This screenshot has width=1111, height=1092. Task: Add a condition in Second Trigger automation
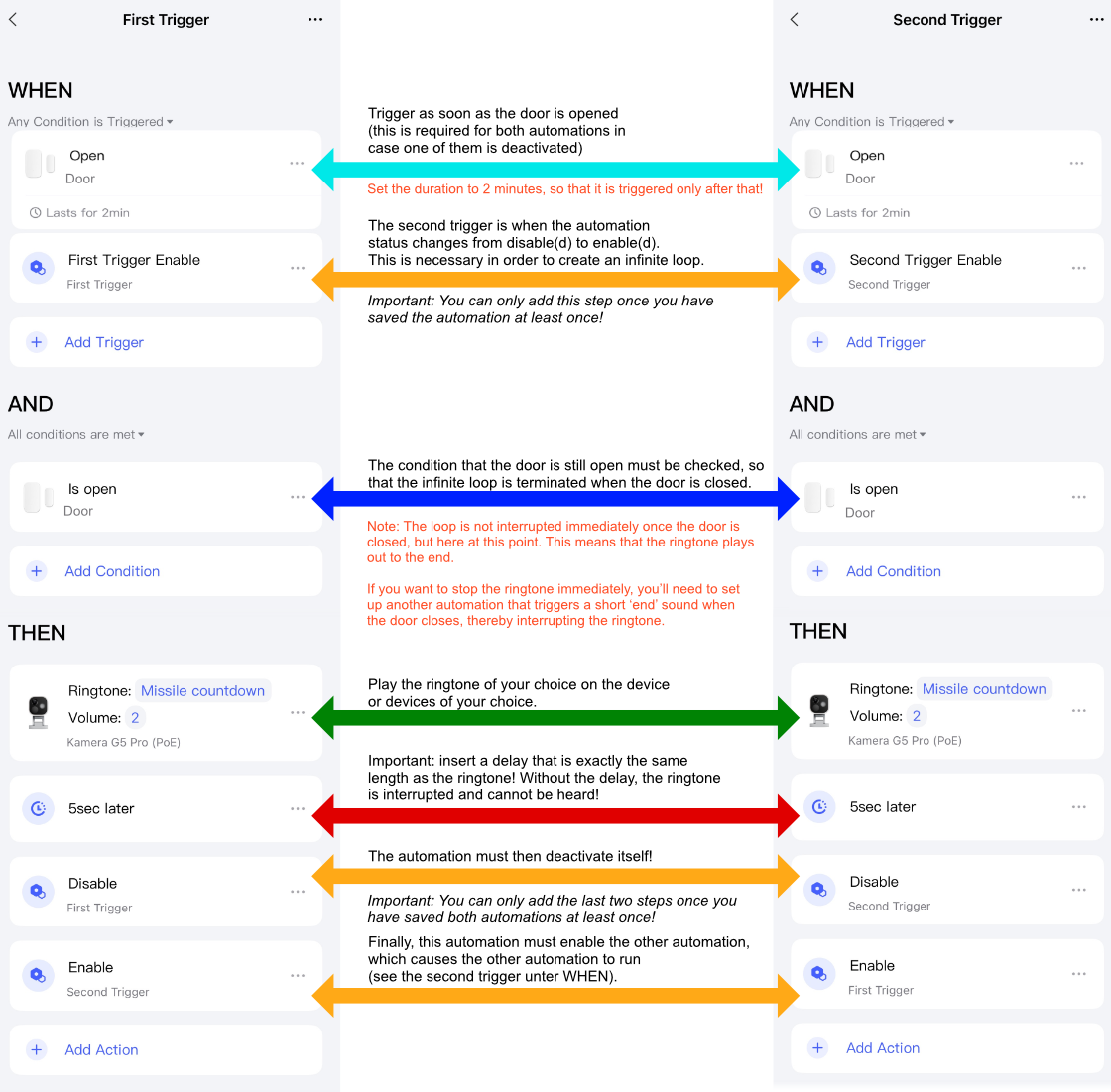click(x=893, y=571)
